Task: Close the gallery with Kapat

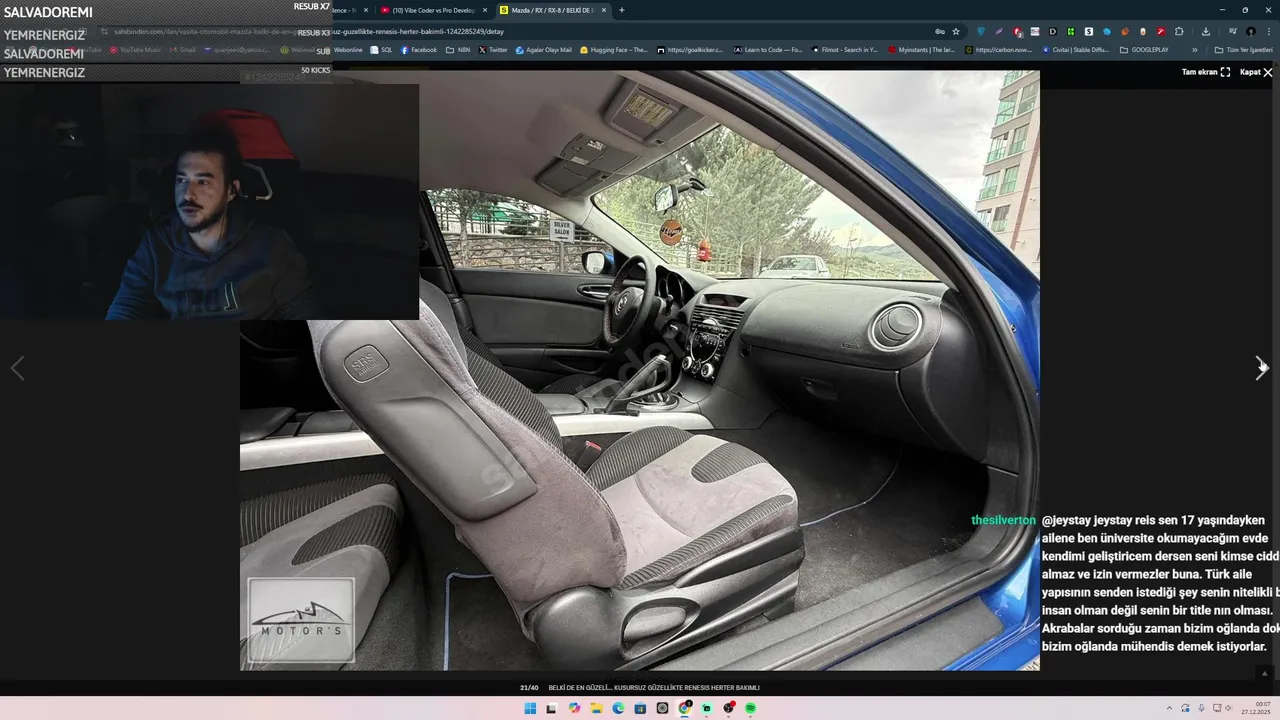Action: (1256, 72)
